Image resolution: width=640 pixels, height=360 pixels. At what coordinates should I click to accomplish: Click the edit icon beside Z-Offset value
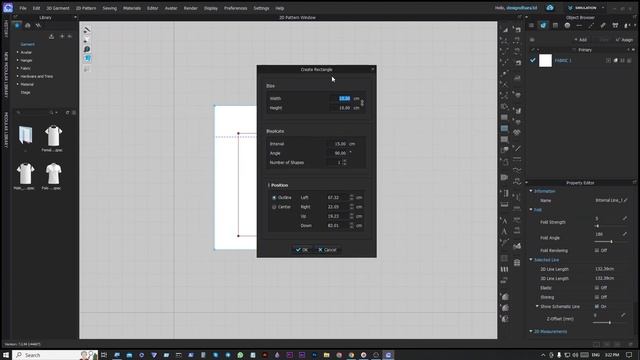(623, 315)
